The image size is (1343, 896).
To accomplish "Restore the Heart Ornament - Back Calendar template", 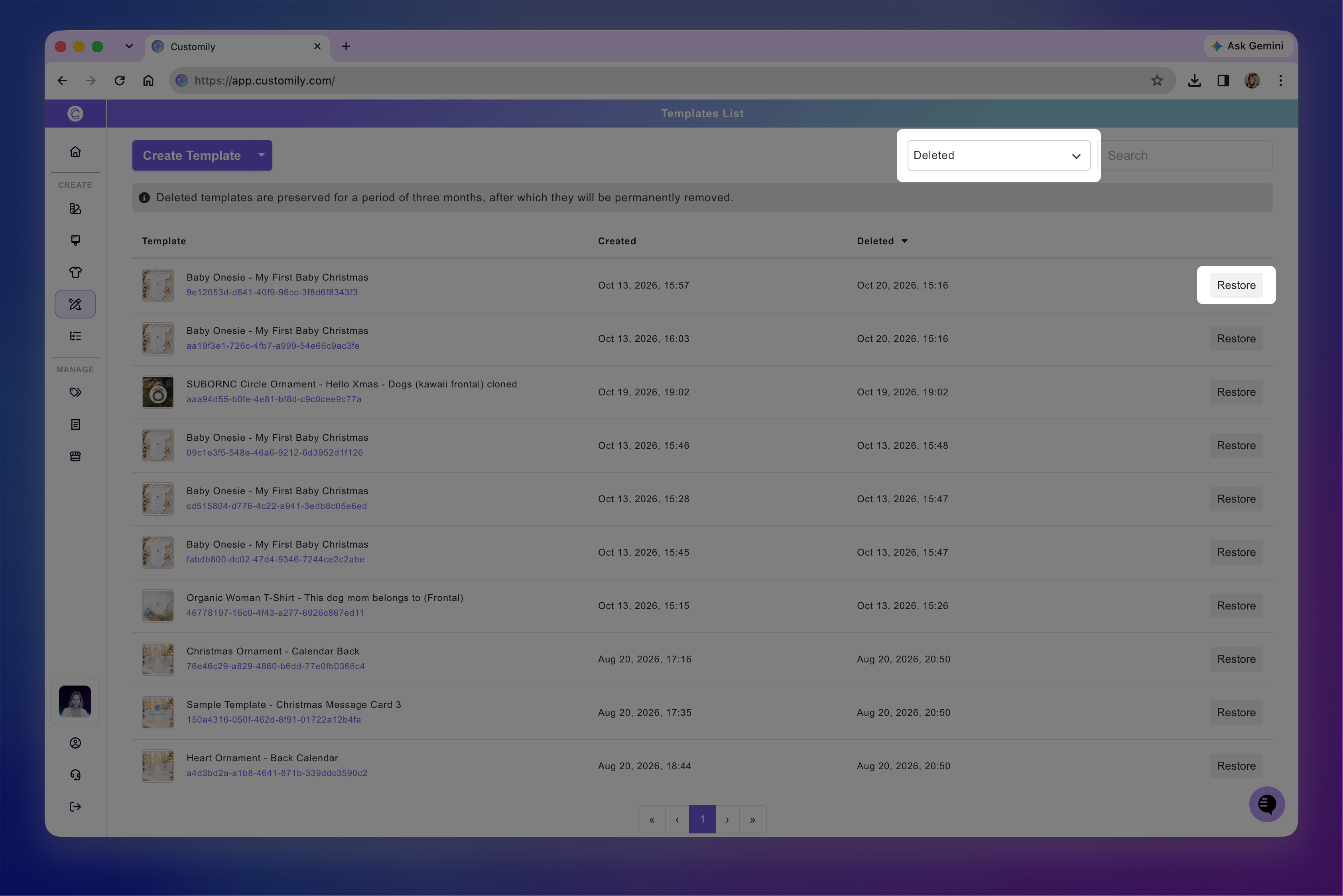I will point(1235,766).
